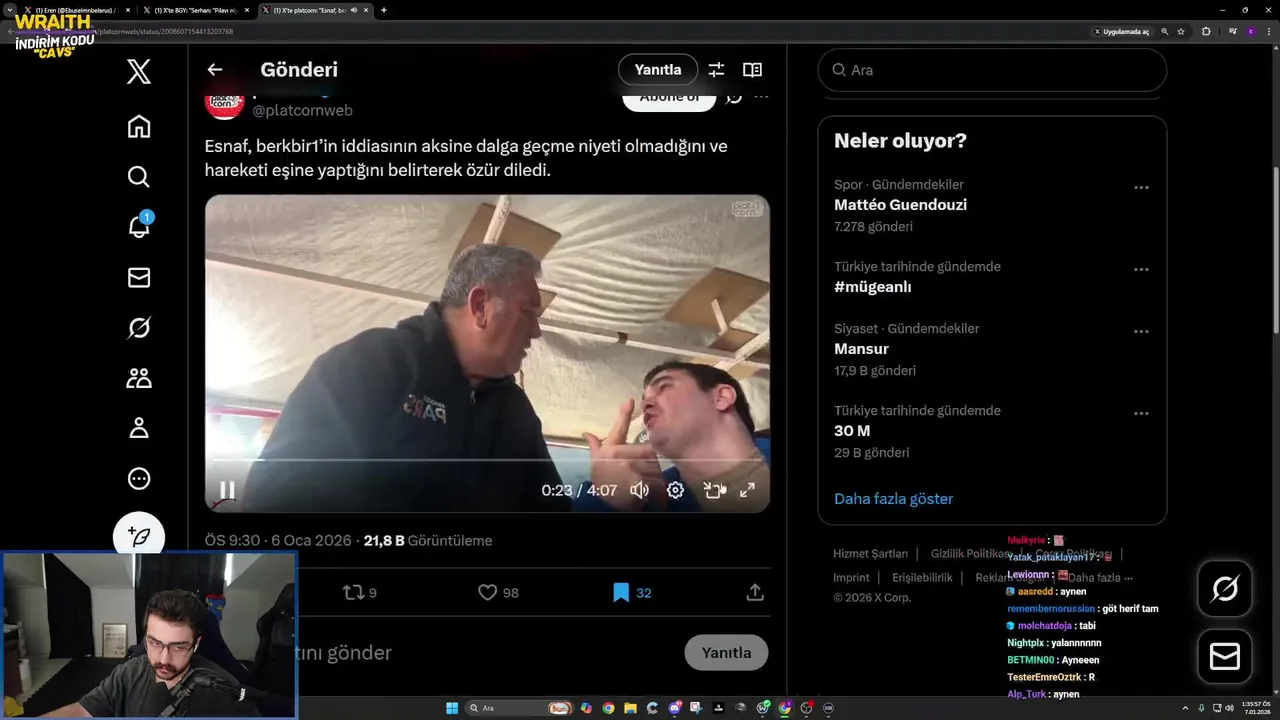Open options for Mattéo Guendouzi trend

[1141, 188]
